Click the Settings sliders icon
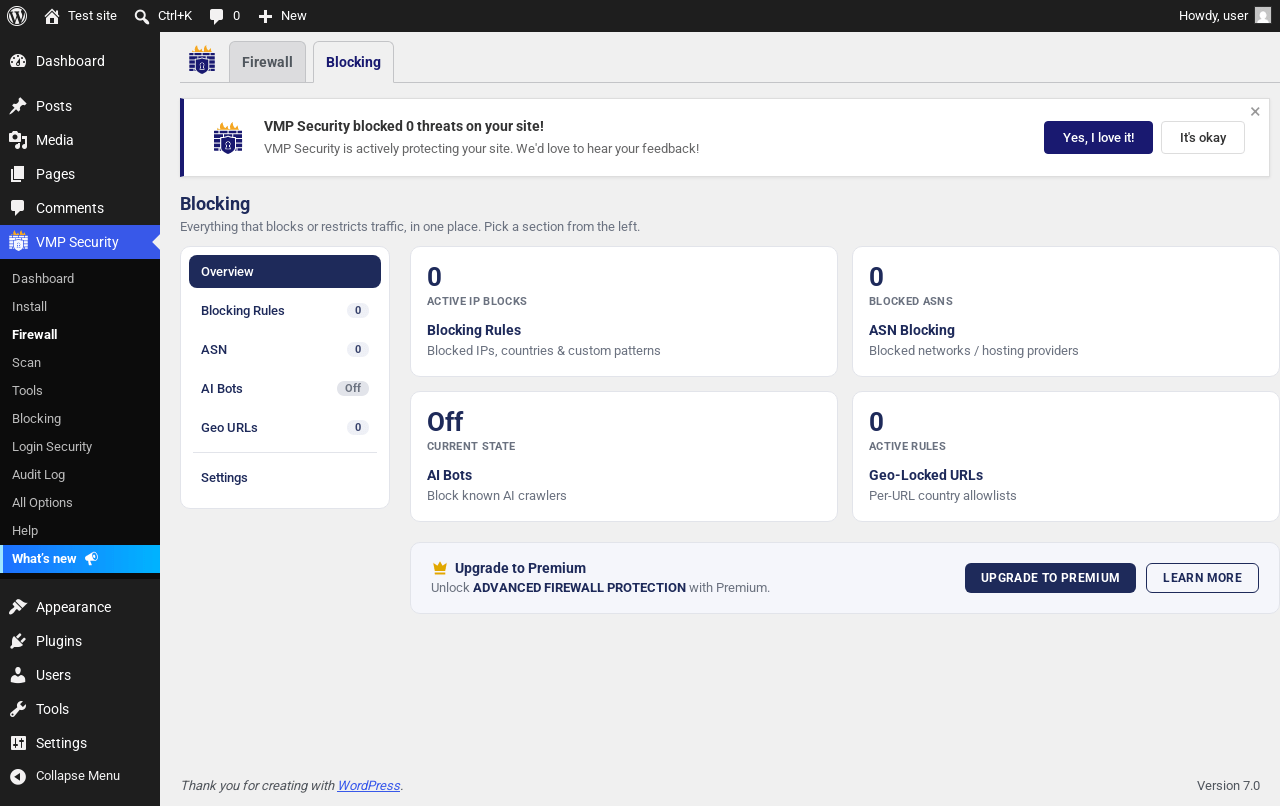This screenshot has height=806, width=1280. click(x=18, y=743)
